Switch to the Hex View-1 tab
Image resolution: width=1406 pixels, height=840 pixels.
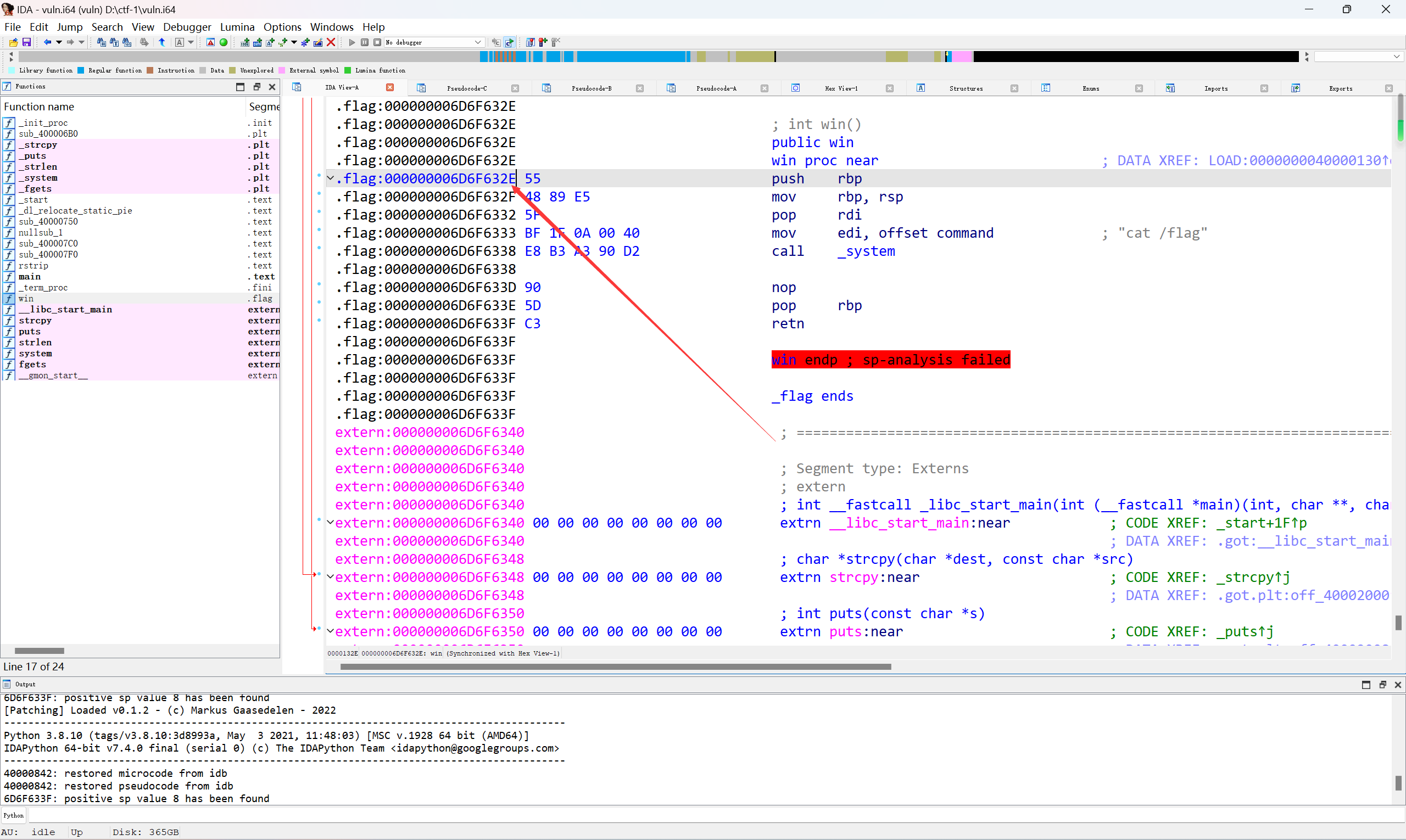pyautogui.click(x=841, y=88)
